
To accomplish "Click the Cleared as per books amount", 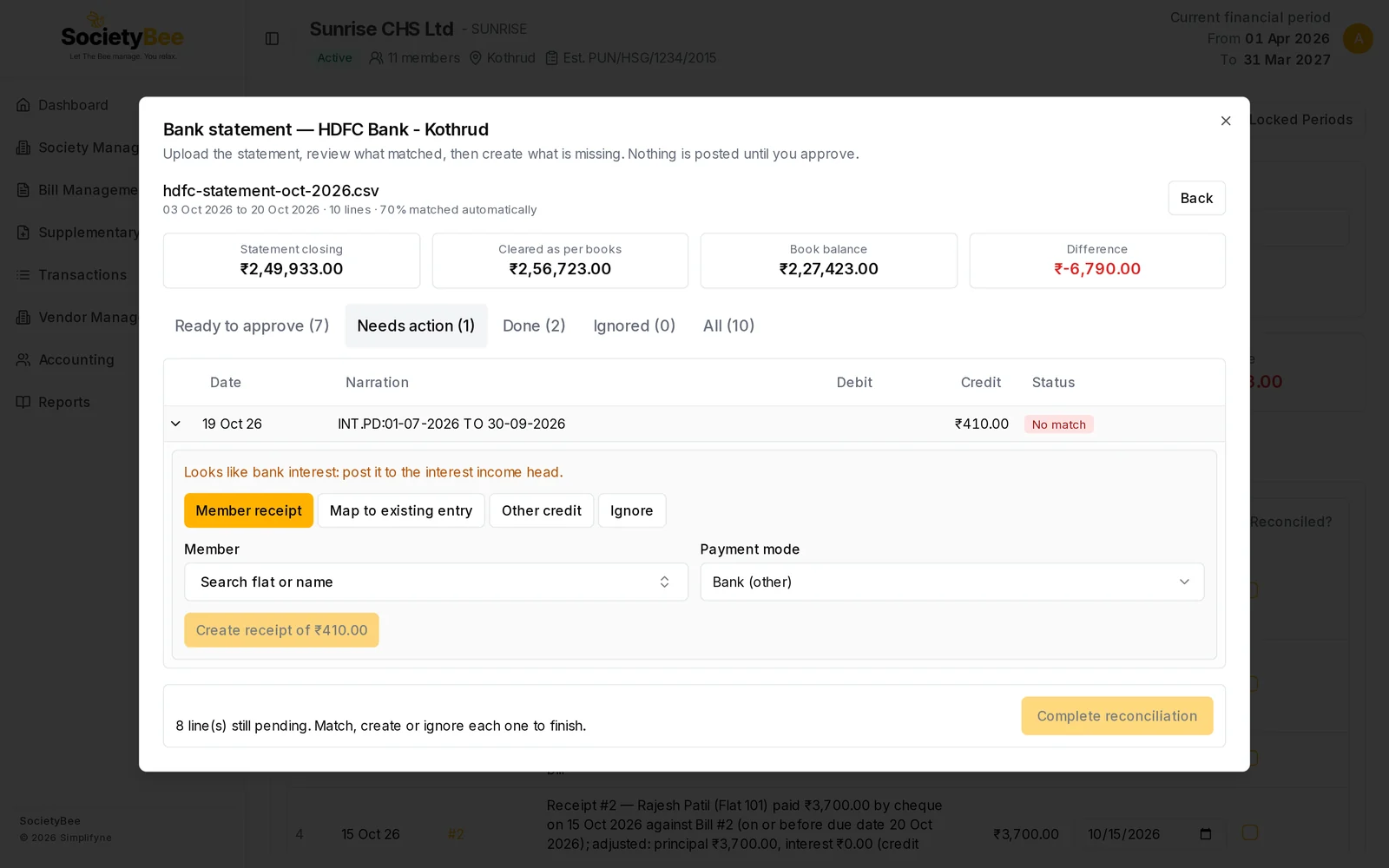I will (x=560, y=269).
